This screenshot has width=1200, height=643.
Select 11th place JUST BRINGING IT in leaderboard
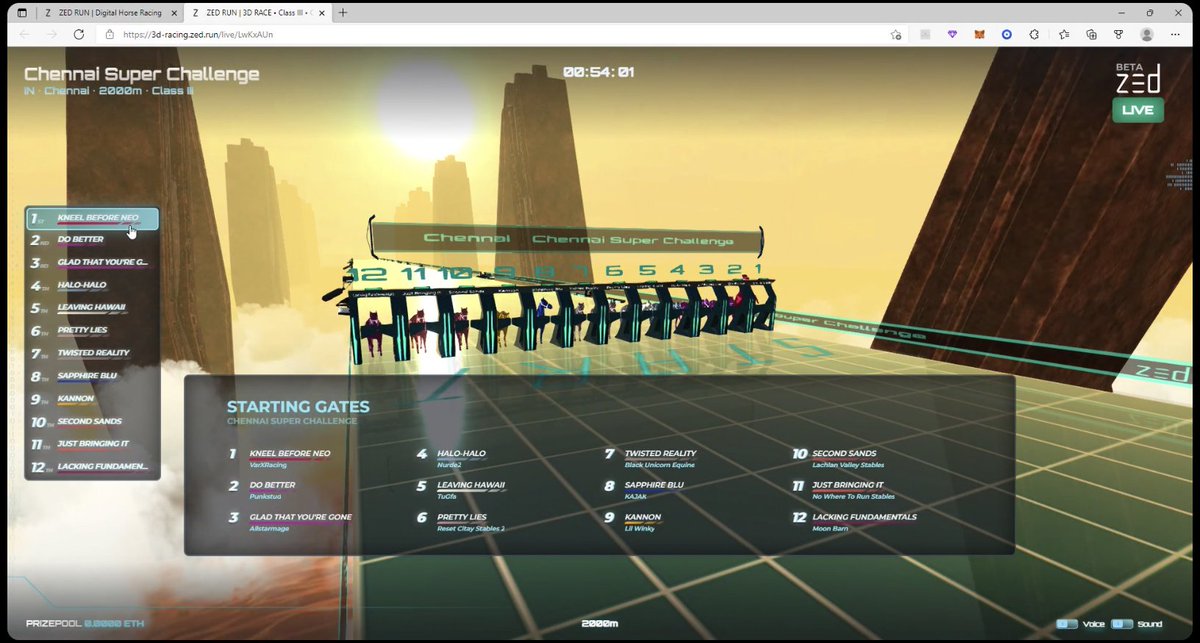(92, 445)
